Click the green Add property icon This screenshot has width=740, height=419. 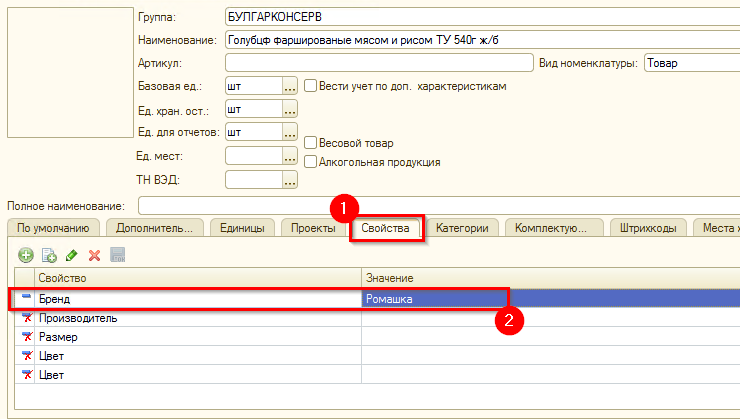pos(26,257)
